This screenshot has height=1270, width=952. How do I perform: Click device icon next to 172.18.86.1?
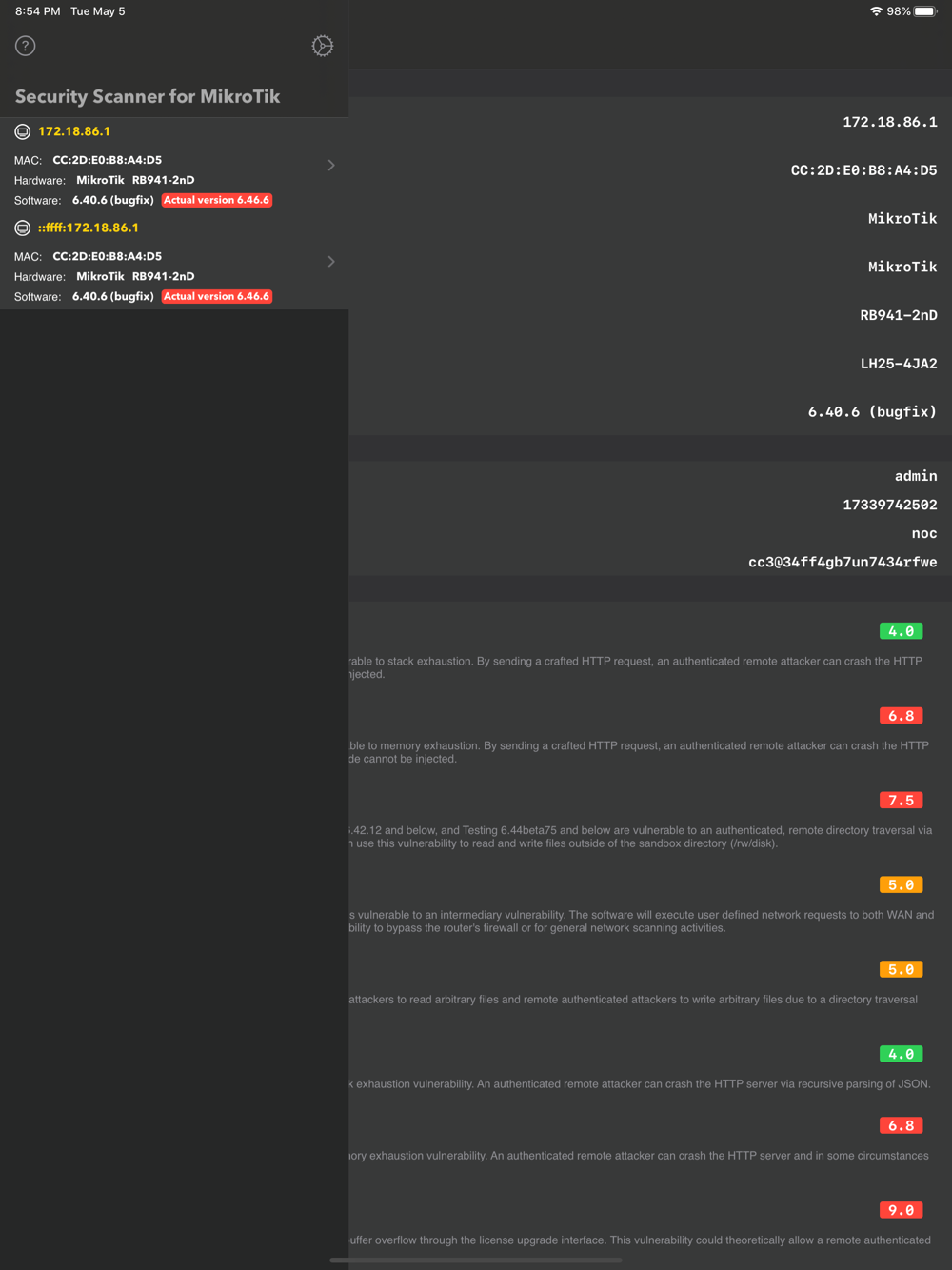23,131
